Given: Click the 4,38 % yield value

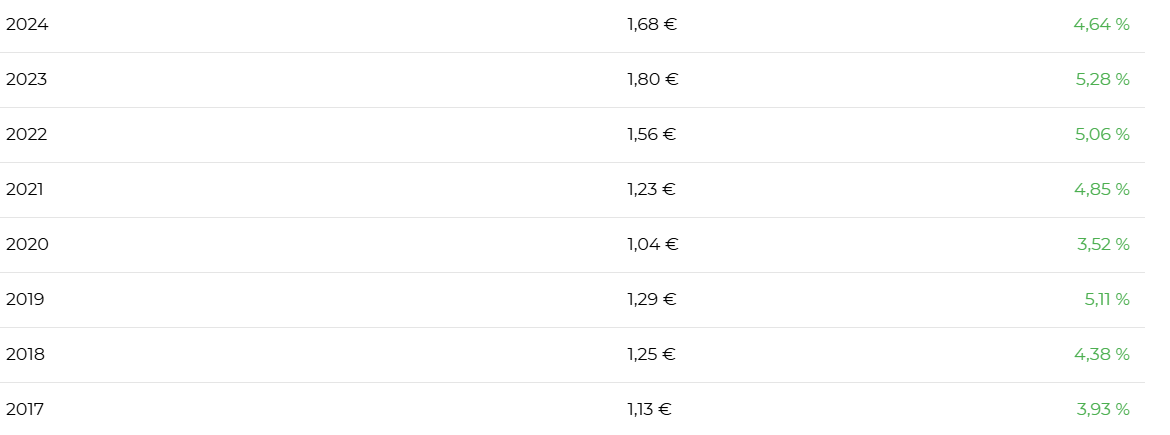Looking at the screenshot, I should tap(1102, 355).
